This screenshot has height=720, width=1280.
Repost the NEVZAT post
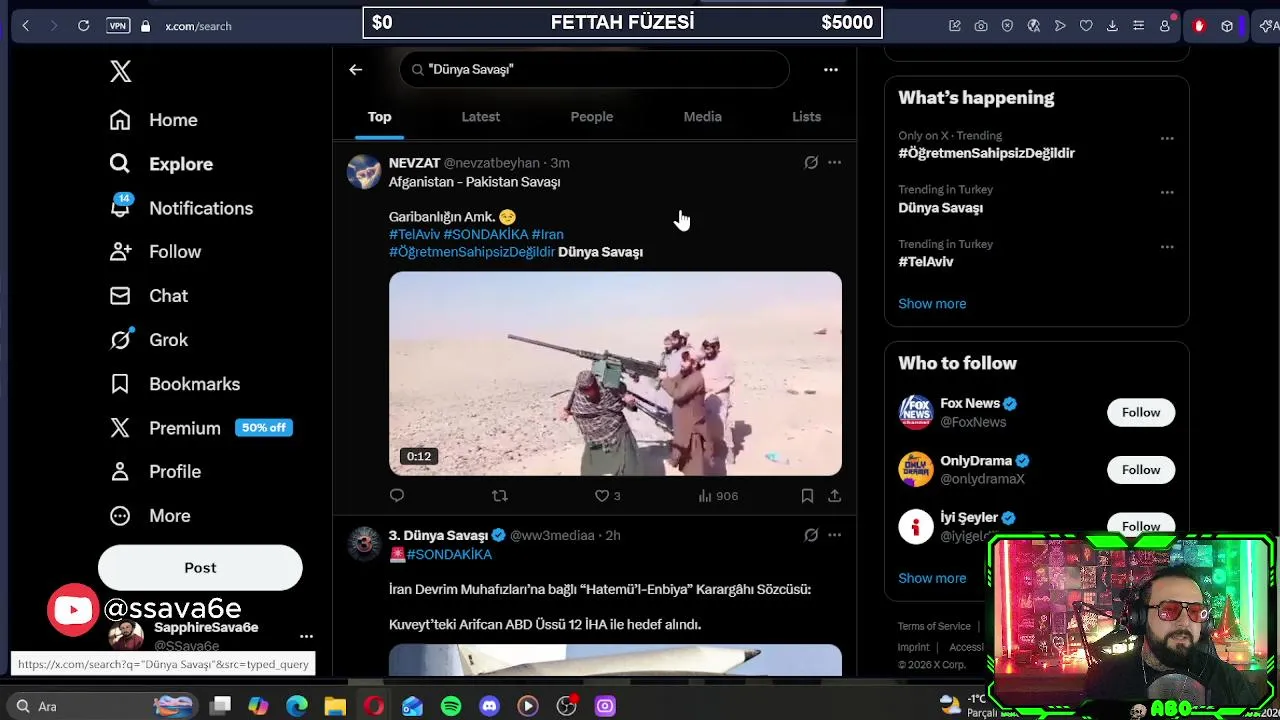(500, 496)
